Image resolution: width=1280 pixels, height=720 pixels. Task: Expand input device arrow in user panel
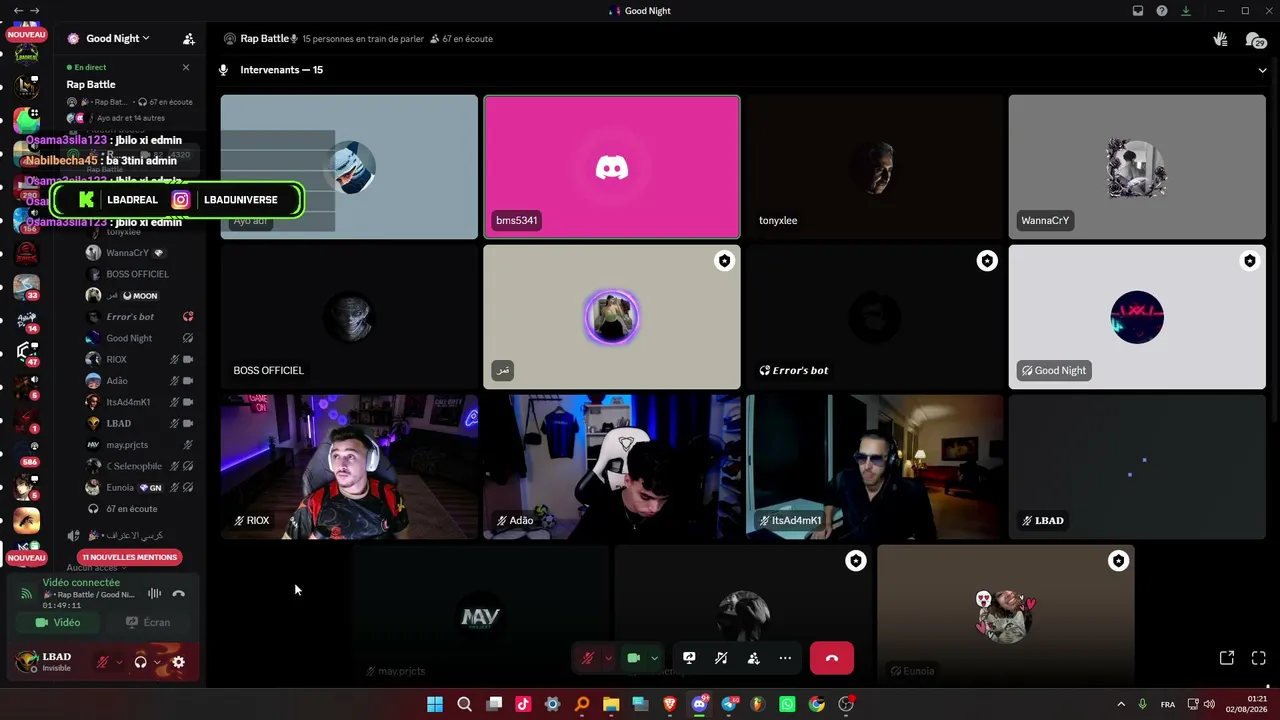pos(119,662)
